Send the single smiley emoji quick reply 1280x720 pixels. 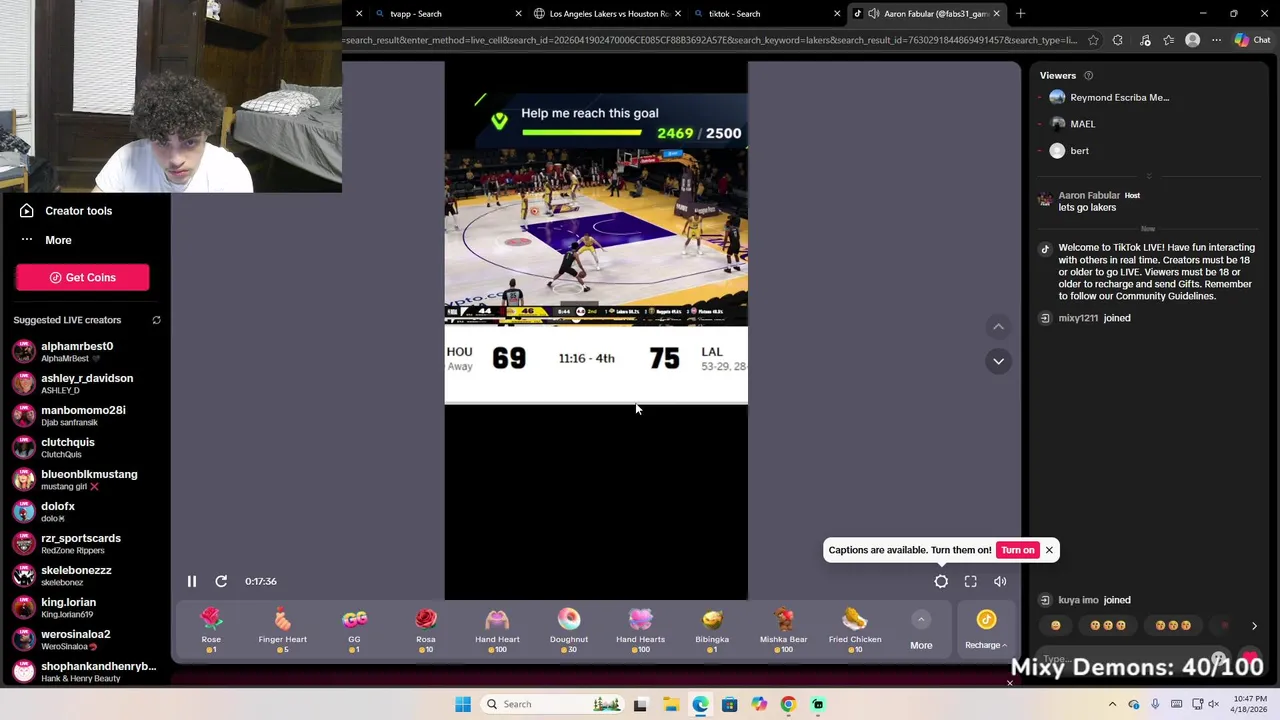[x=1055, y=626]
